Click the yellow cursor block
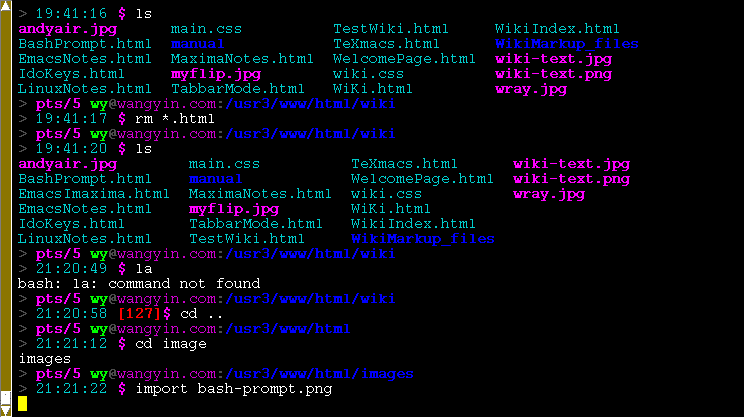 click(23, 404)
